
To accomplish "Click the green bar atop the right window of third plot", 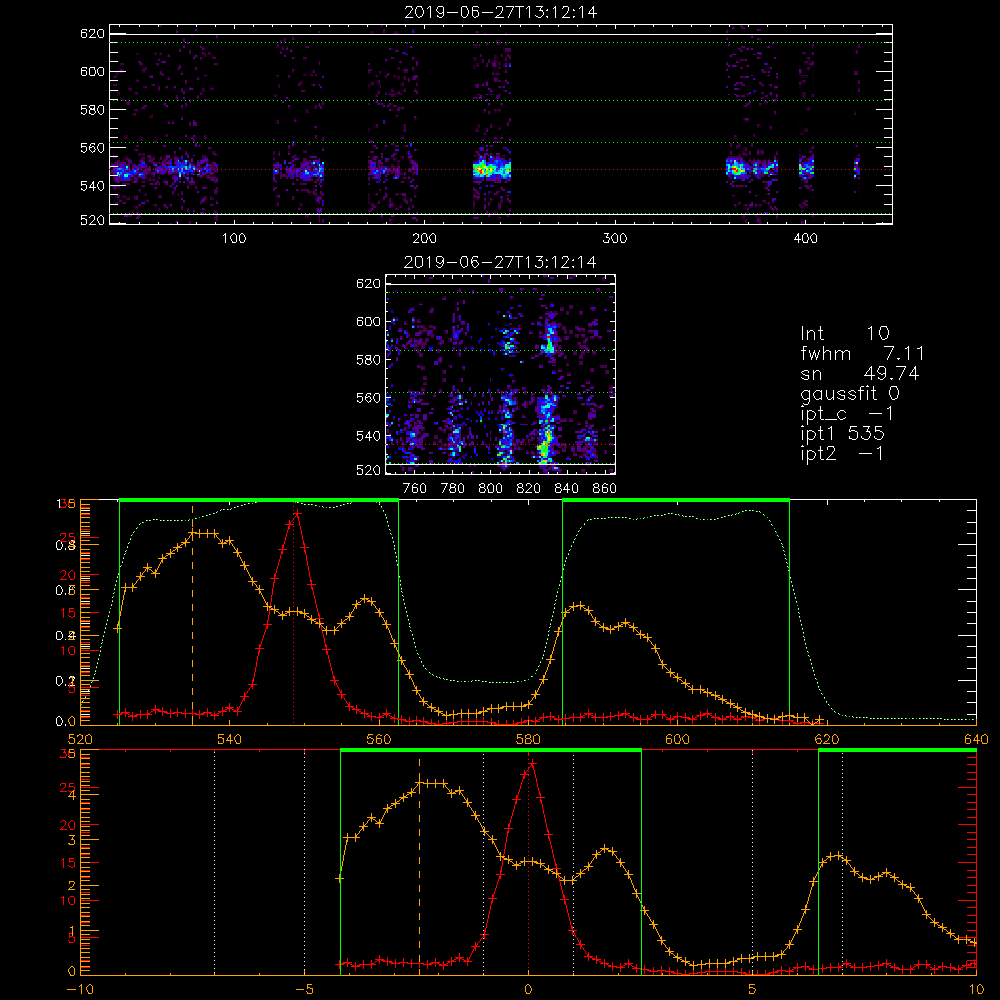I will [x=676, y=501].
